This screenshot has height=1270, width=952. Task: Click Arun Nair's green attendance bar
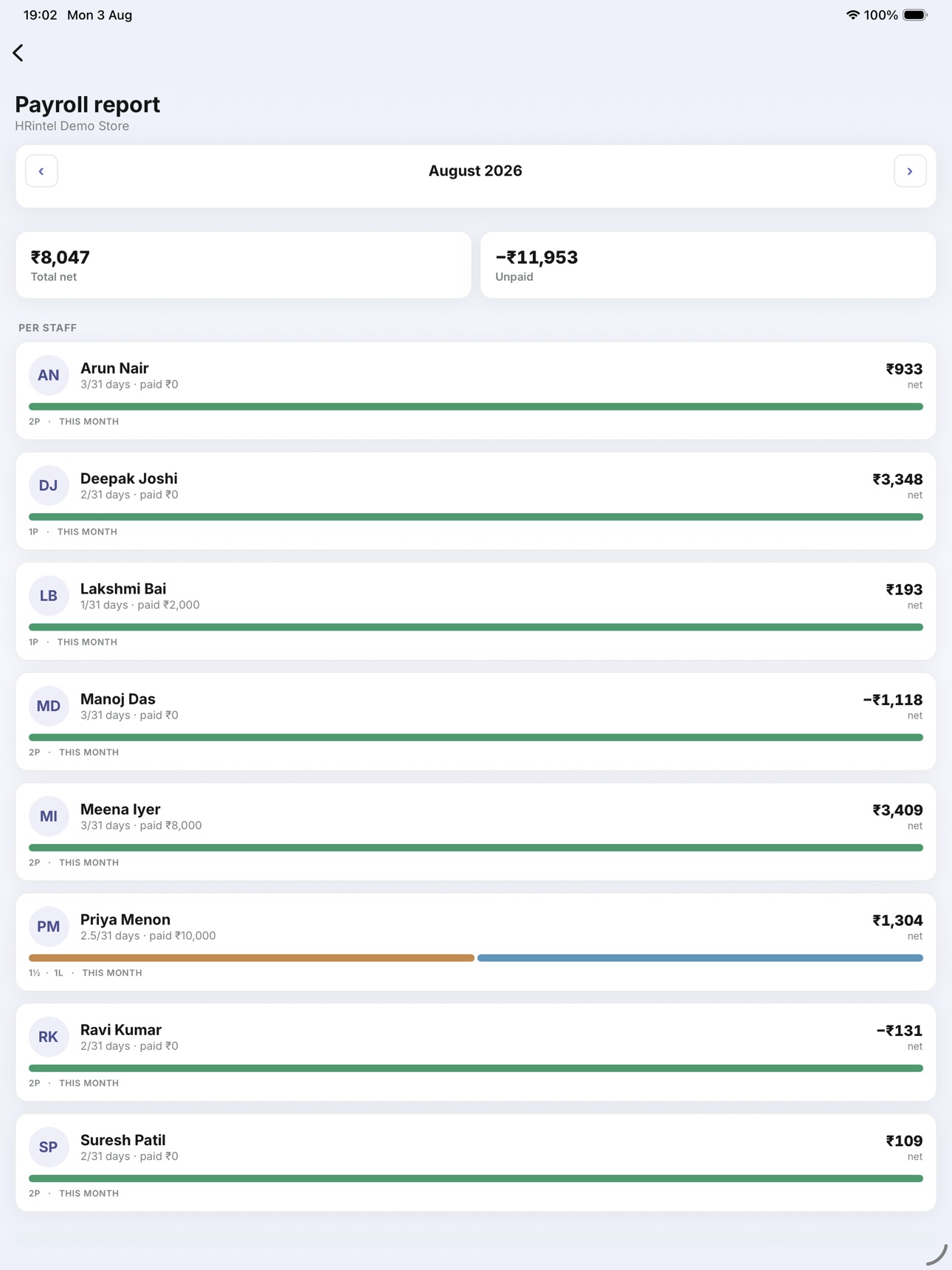coord(476,407)
